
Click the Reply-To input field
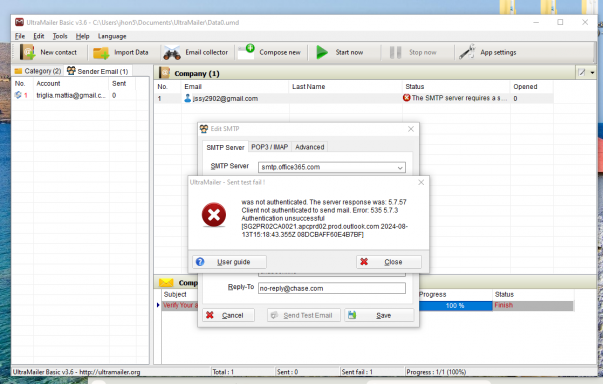pyautogui.click(x=331, y=288)
